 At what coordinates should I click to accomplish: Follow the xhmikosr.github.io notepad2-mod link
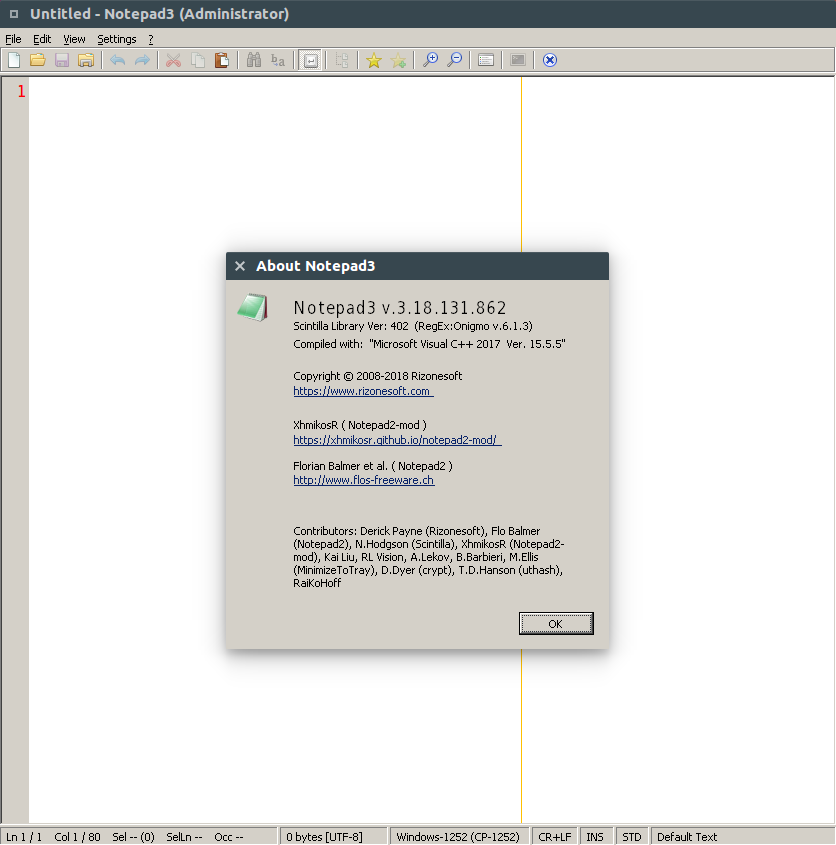click(x=396, y=440)
